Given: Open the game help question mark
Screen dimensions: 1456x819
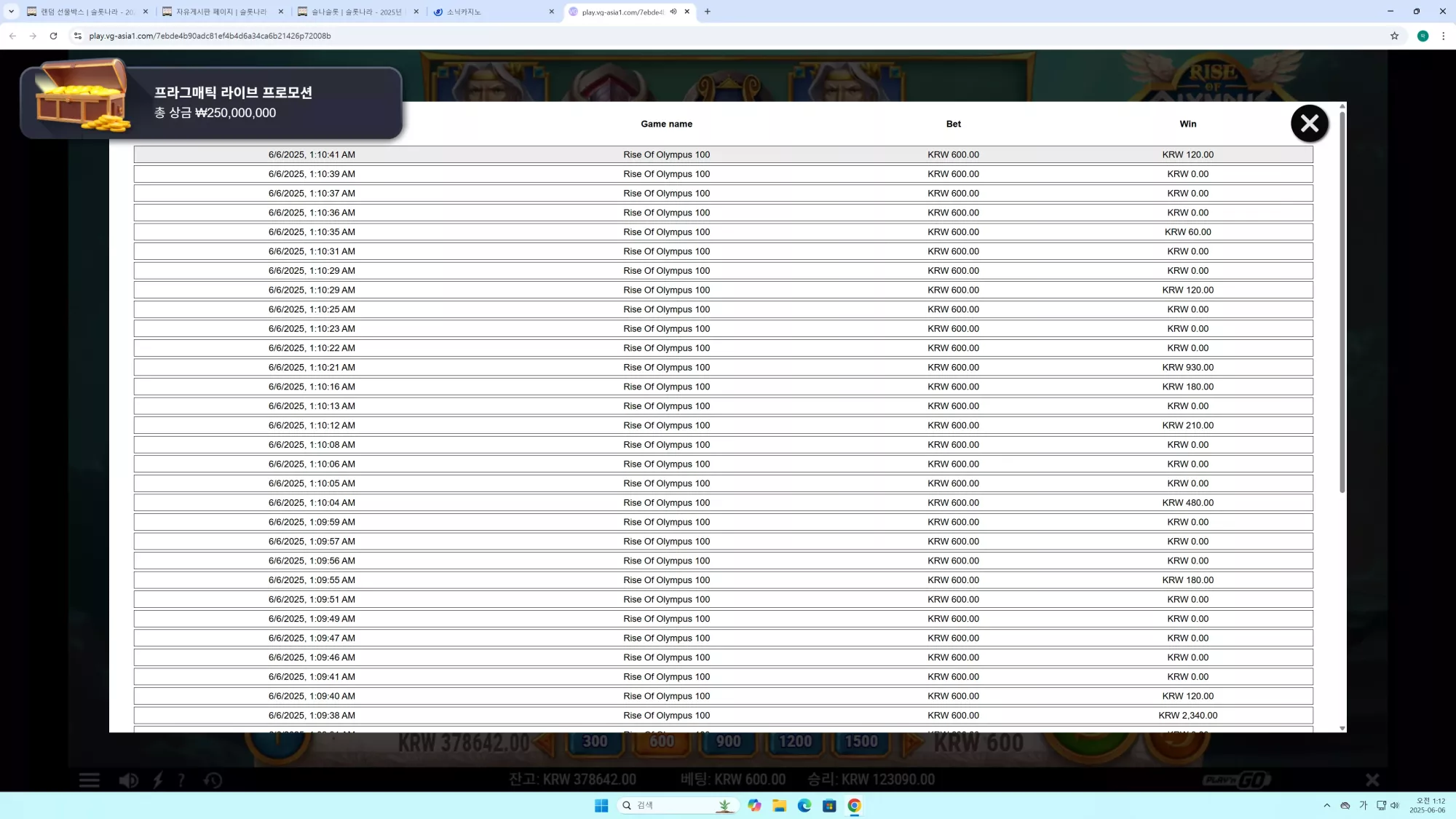Looking at the screenshot, I should (x=181, y=780).
